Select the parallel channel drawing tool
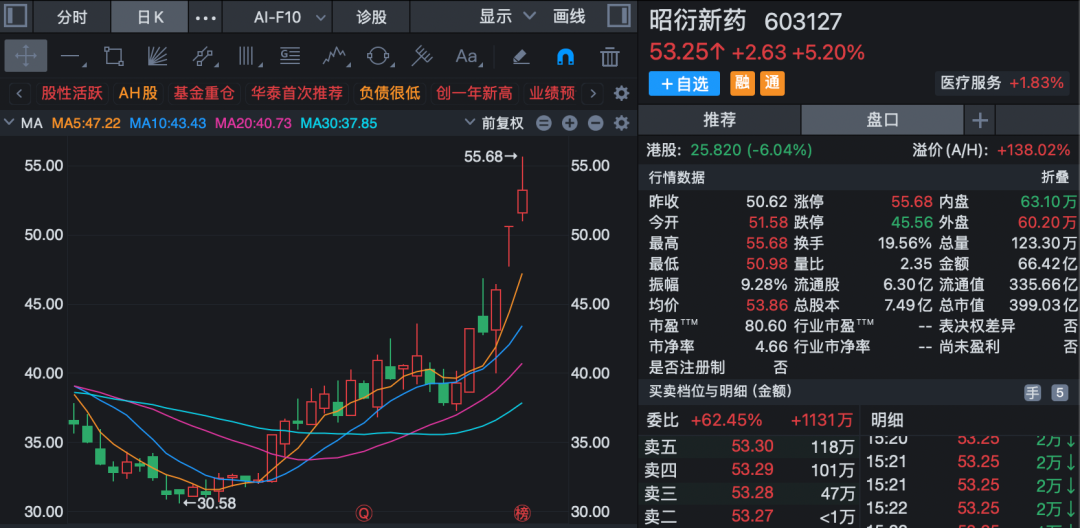This screenshot has height=528, width=1080. 202,56
